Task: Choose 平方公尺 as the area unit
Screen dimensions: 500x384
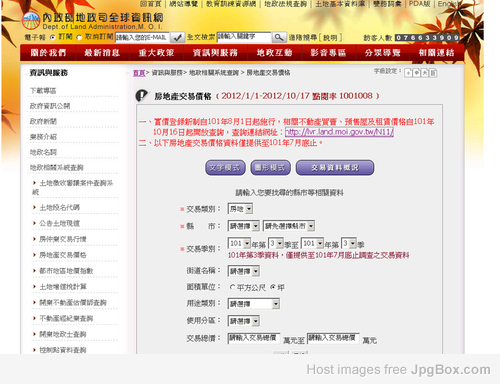Action: tap(232, 287)
